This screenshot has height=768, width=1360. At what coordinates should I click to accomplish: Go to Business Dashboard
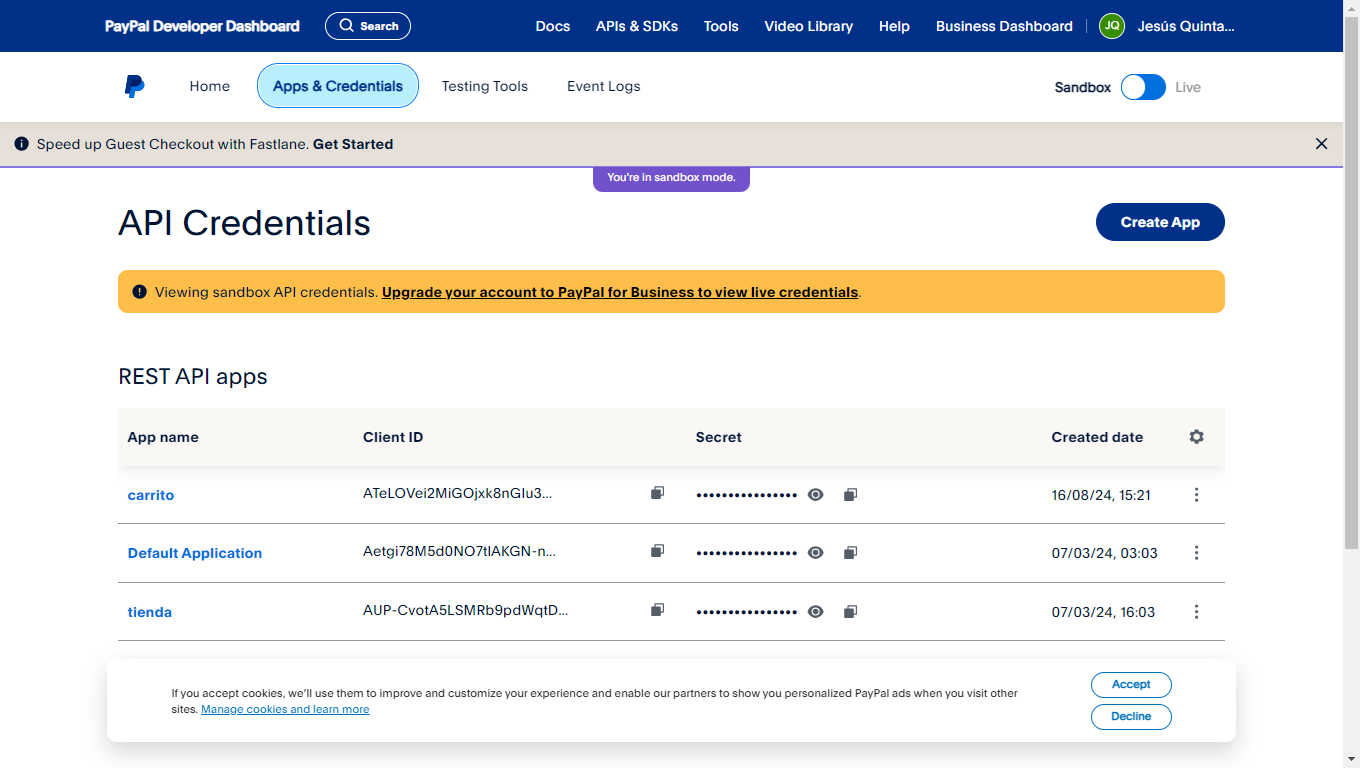point(1004,26)
